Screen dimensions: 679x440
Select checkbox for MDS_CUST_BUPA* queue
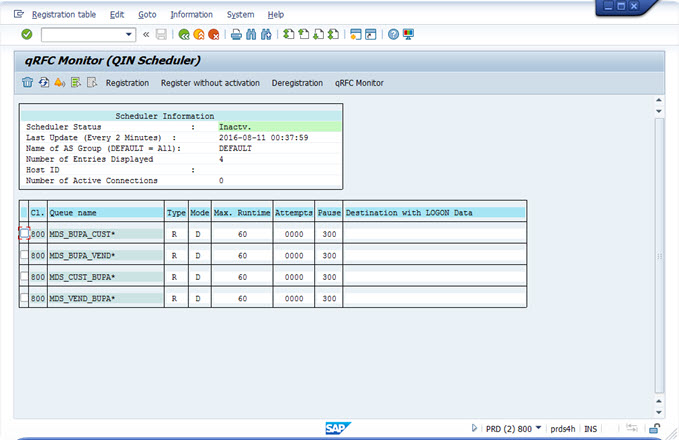(24, 277)
